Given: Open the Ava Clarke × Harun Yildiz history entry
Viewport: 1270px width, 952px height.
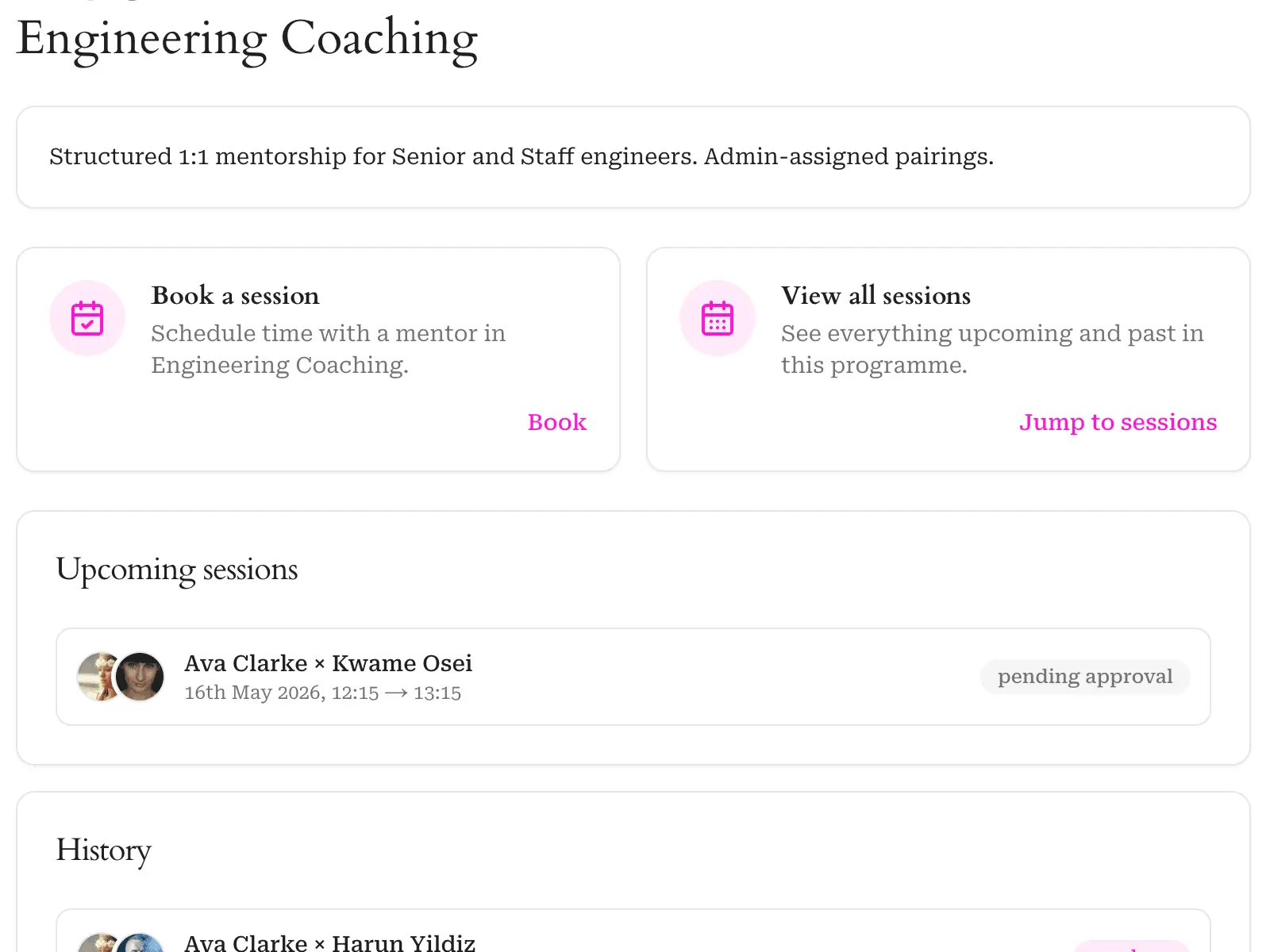Looking at the screenshot, I should tap(633, 931).
